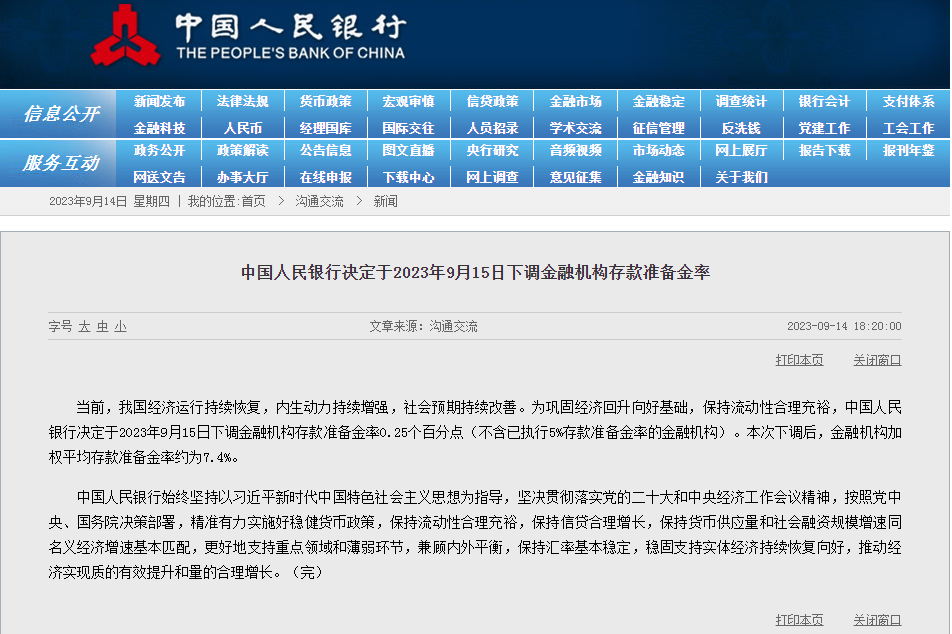952x634 pixels.
Task: Click the 服务互动 section header
Action: pyautogui.click(x=61, y=163)
